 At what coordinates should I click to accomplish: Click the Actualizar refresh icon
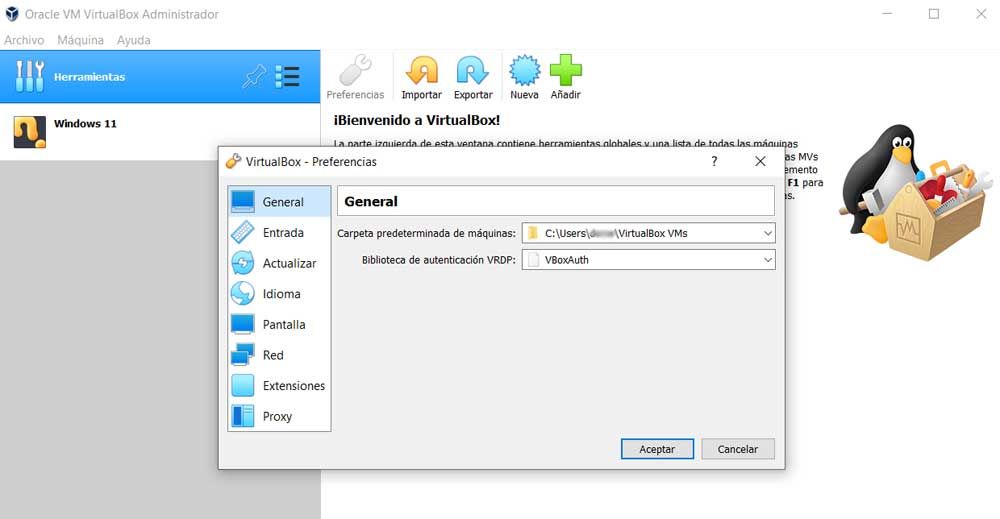tap(242, 263)
